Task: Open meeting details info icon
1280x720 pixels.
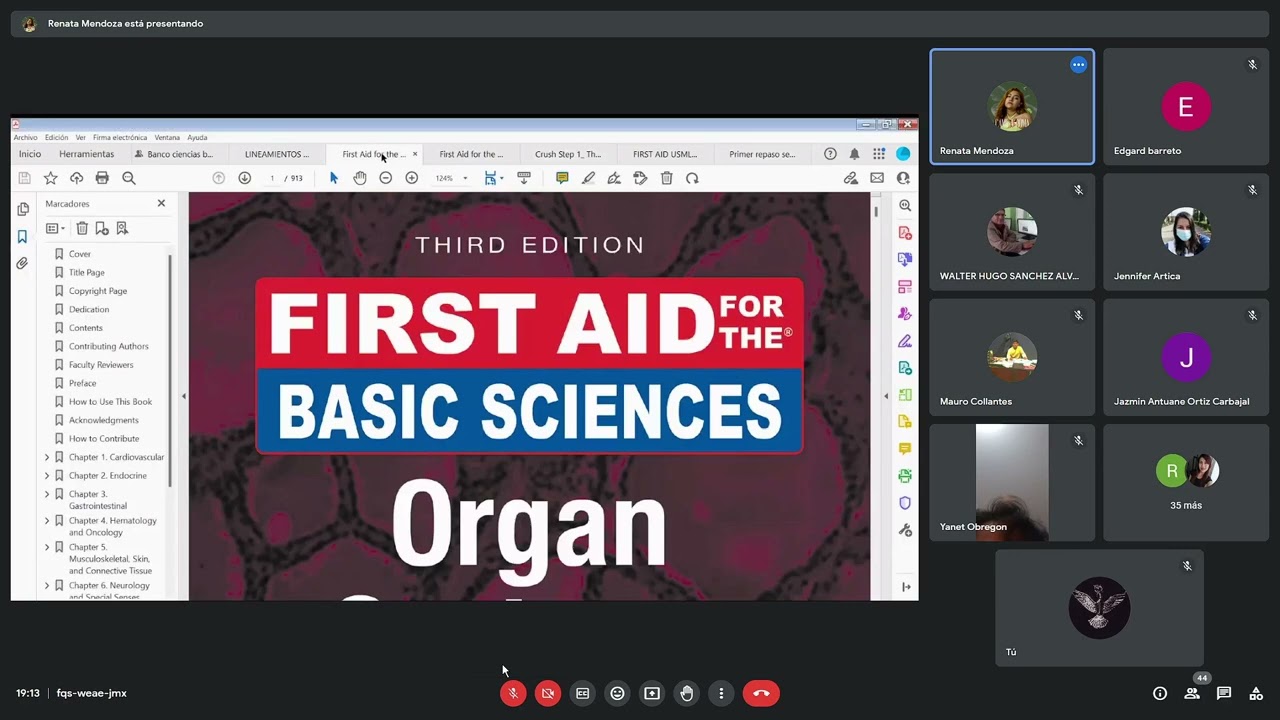Action: 1160,693
